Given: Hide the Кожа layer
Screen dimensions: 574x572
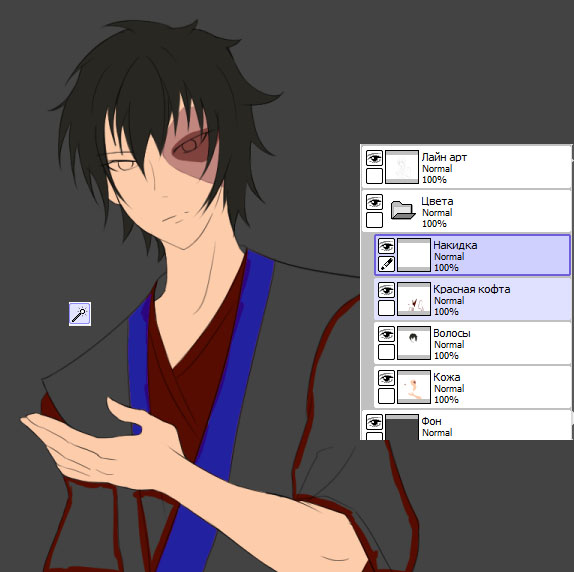Looking at the screenshot, I should [386, 378].
